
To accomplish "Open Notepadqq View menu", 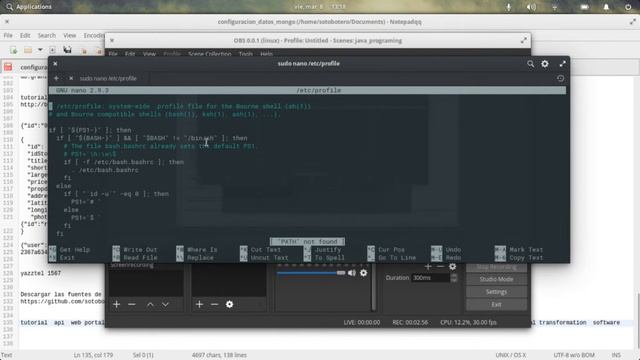I will (x=69, y=36).
